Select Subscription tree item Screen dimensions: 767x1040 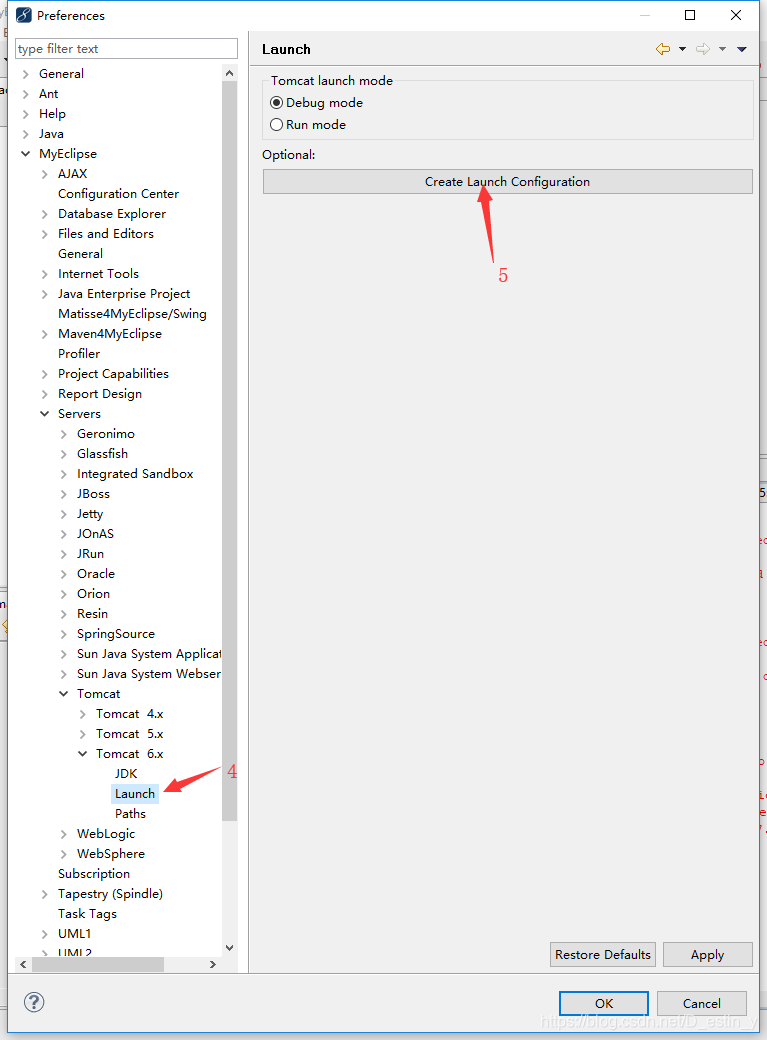coord(94,874)
